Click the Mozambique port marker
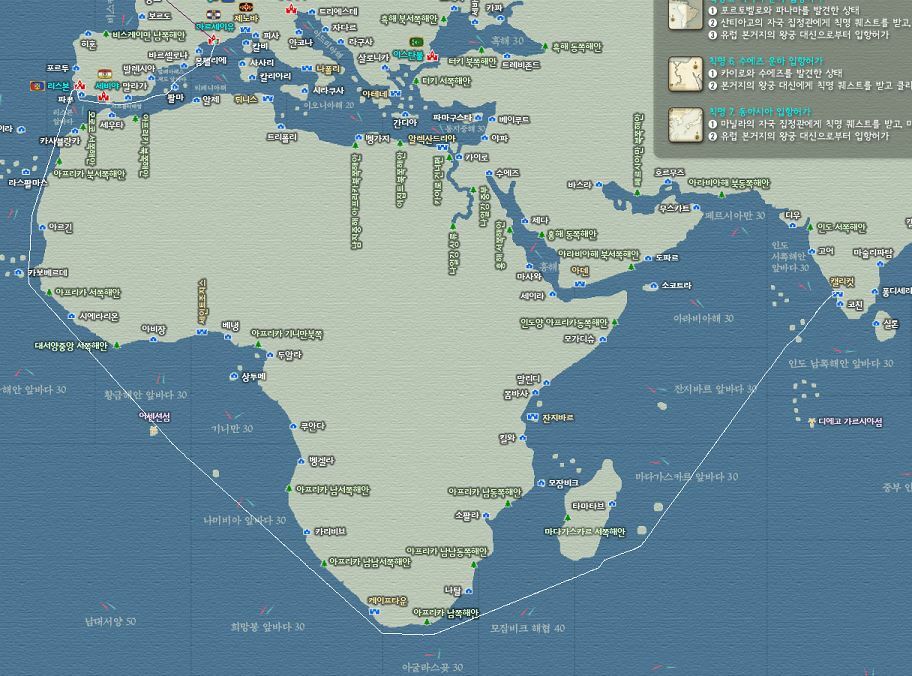The image size is (912, 676). [540, 484]
